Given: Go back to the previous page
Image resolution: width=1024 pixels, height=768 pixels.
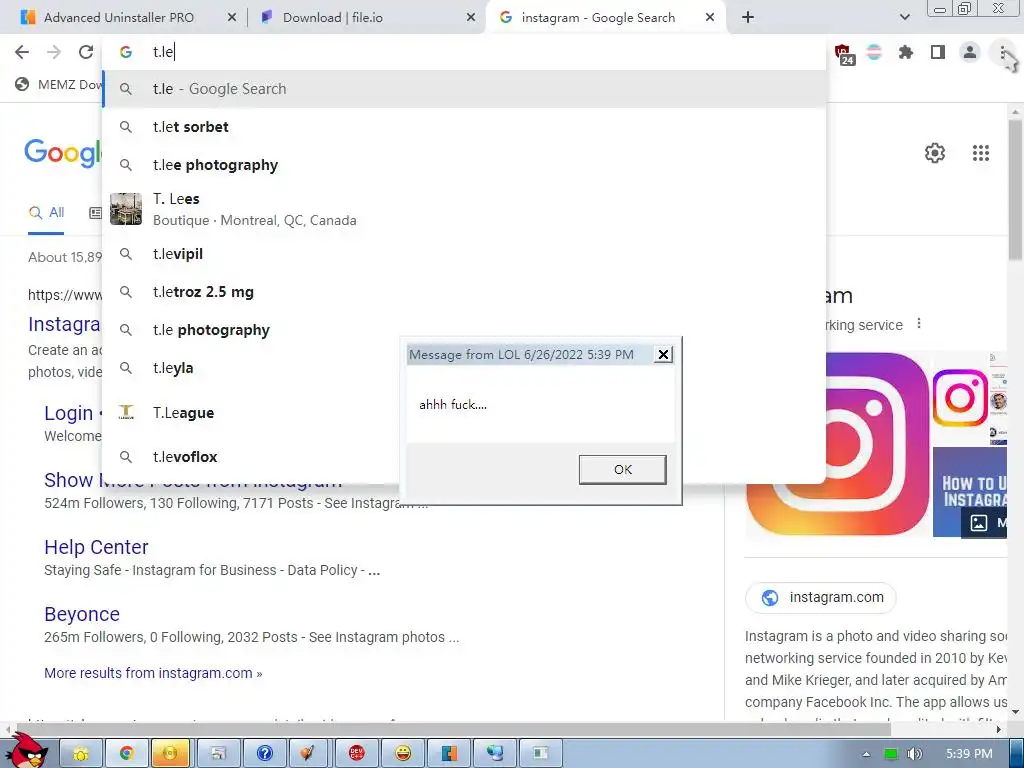Looking at the screenshot, I should tap(22, 52).
